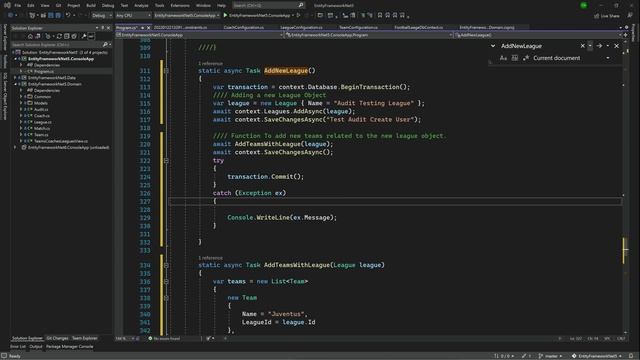640x360 pixels.
Task: Open the Output window tab
Action: (x=36, y=347)
